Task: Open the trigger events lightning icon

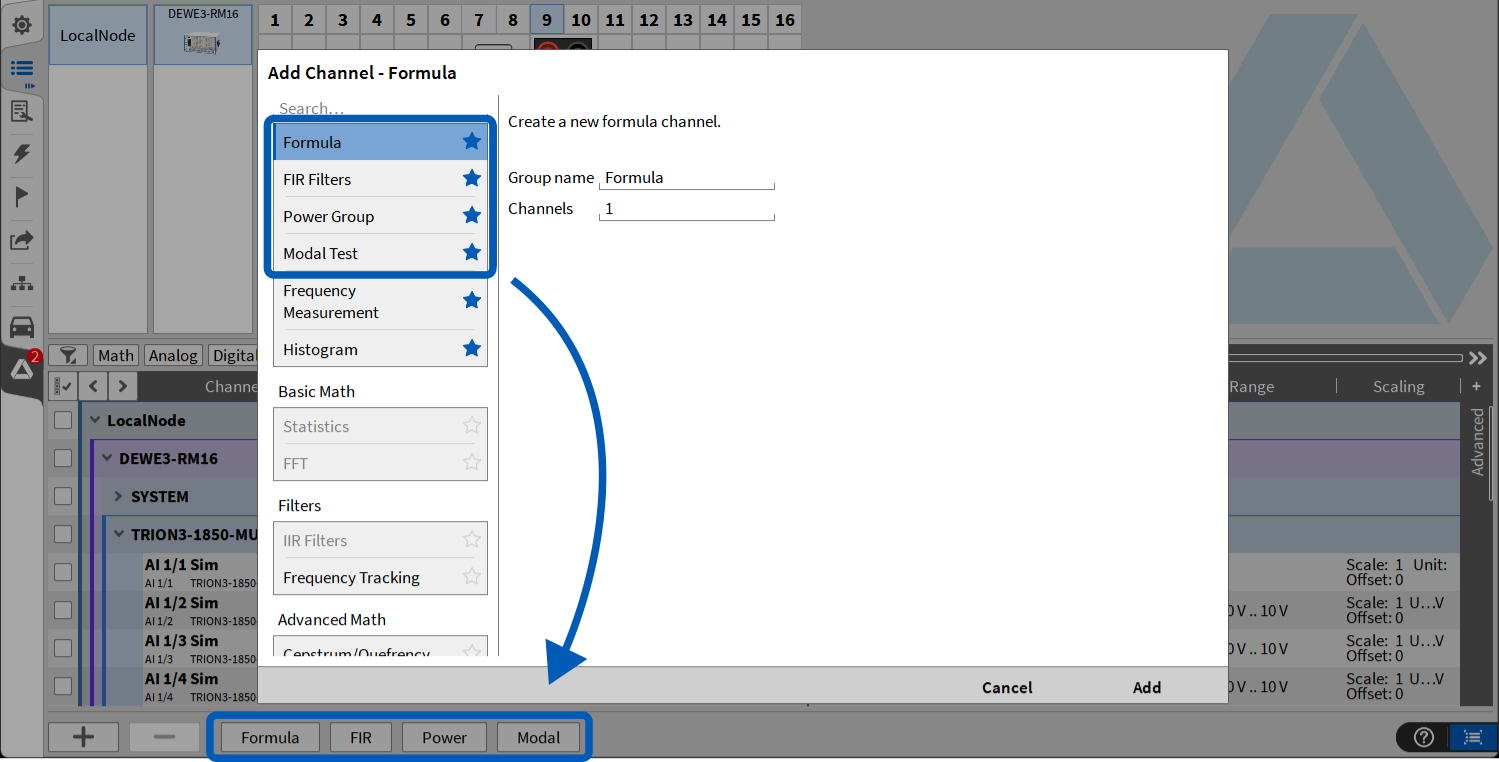Action: (21, 153)
